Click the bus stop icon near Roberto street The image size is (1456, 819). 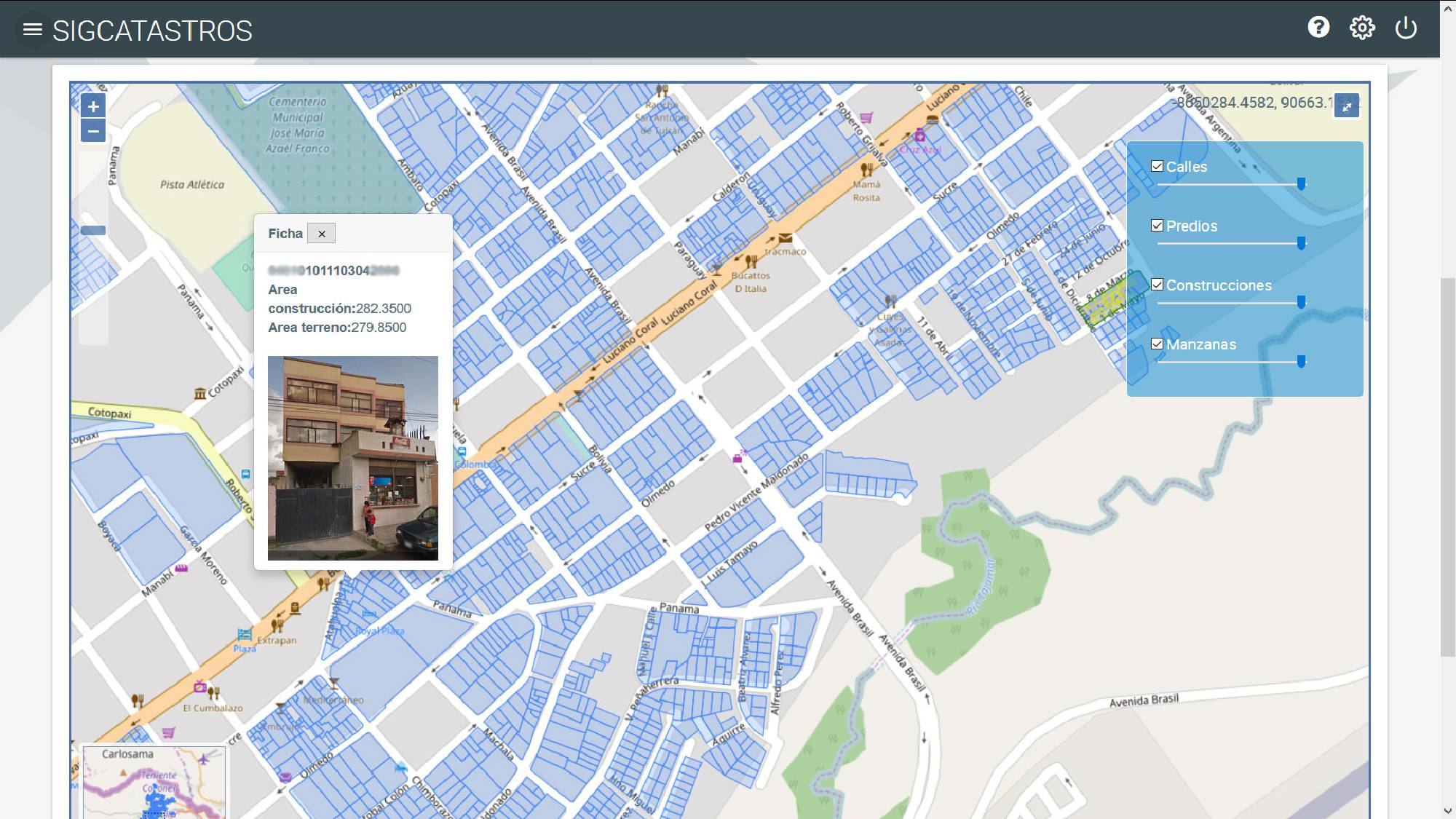click(245, 475)
